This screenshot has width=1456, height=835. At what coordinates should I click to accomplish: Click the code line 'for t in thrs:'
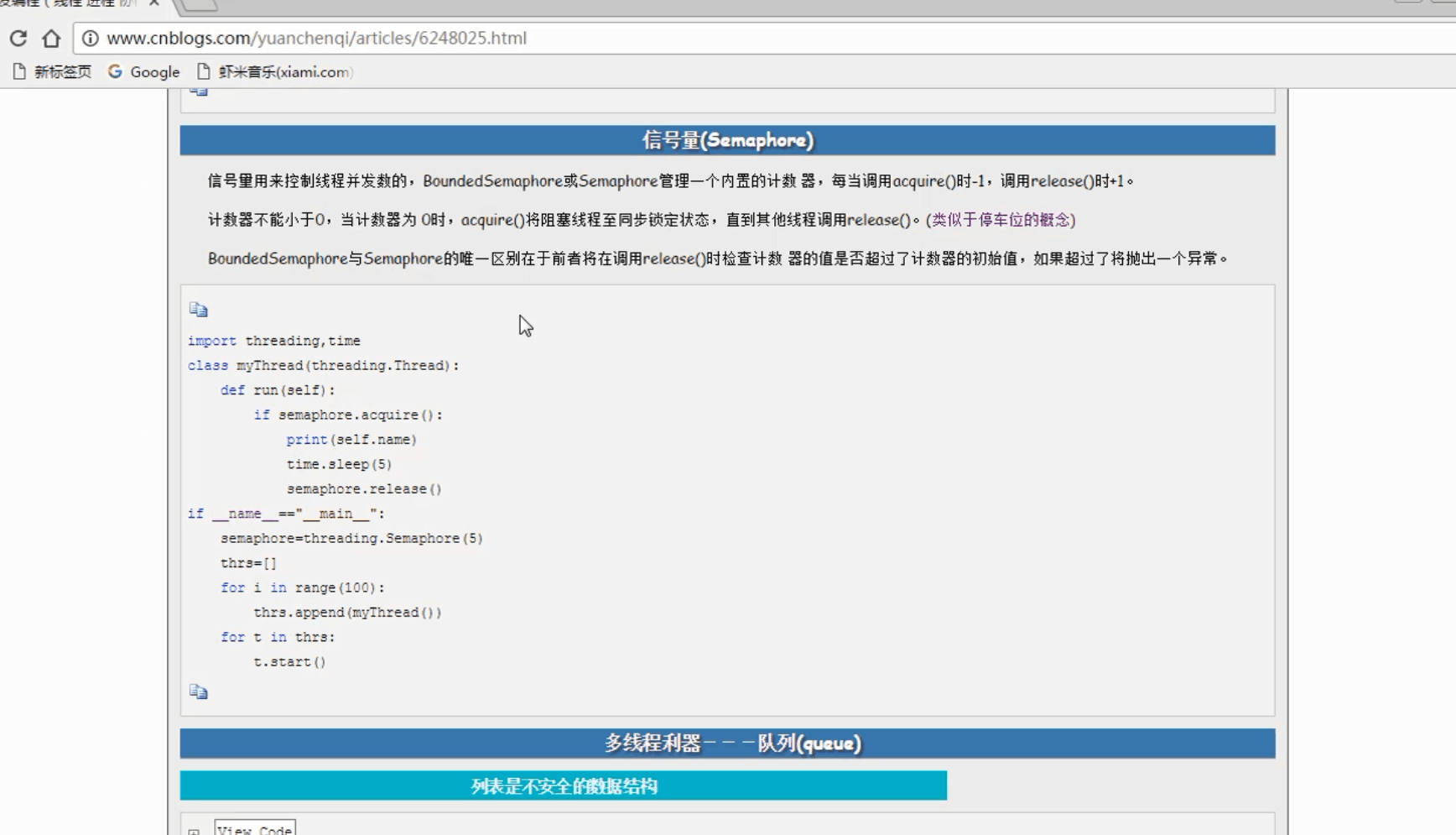pos(278,637)
